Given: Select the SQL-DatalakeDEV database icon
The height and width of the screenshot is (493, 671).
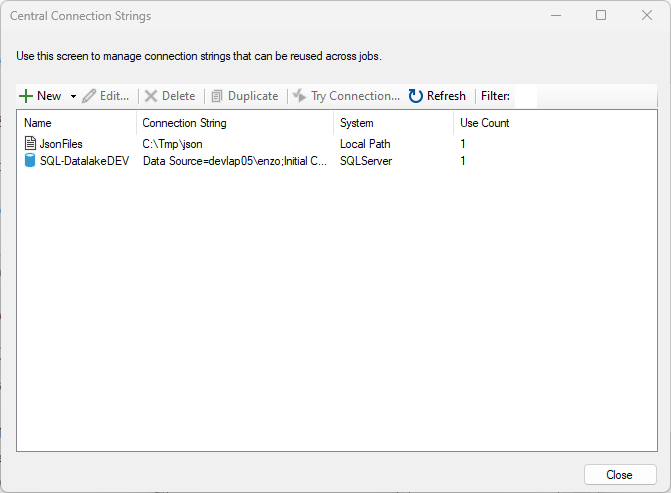Looking at the screenshot, I should click(30, 160).
